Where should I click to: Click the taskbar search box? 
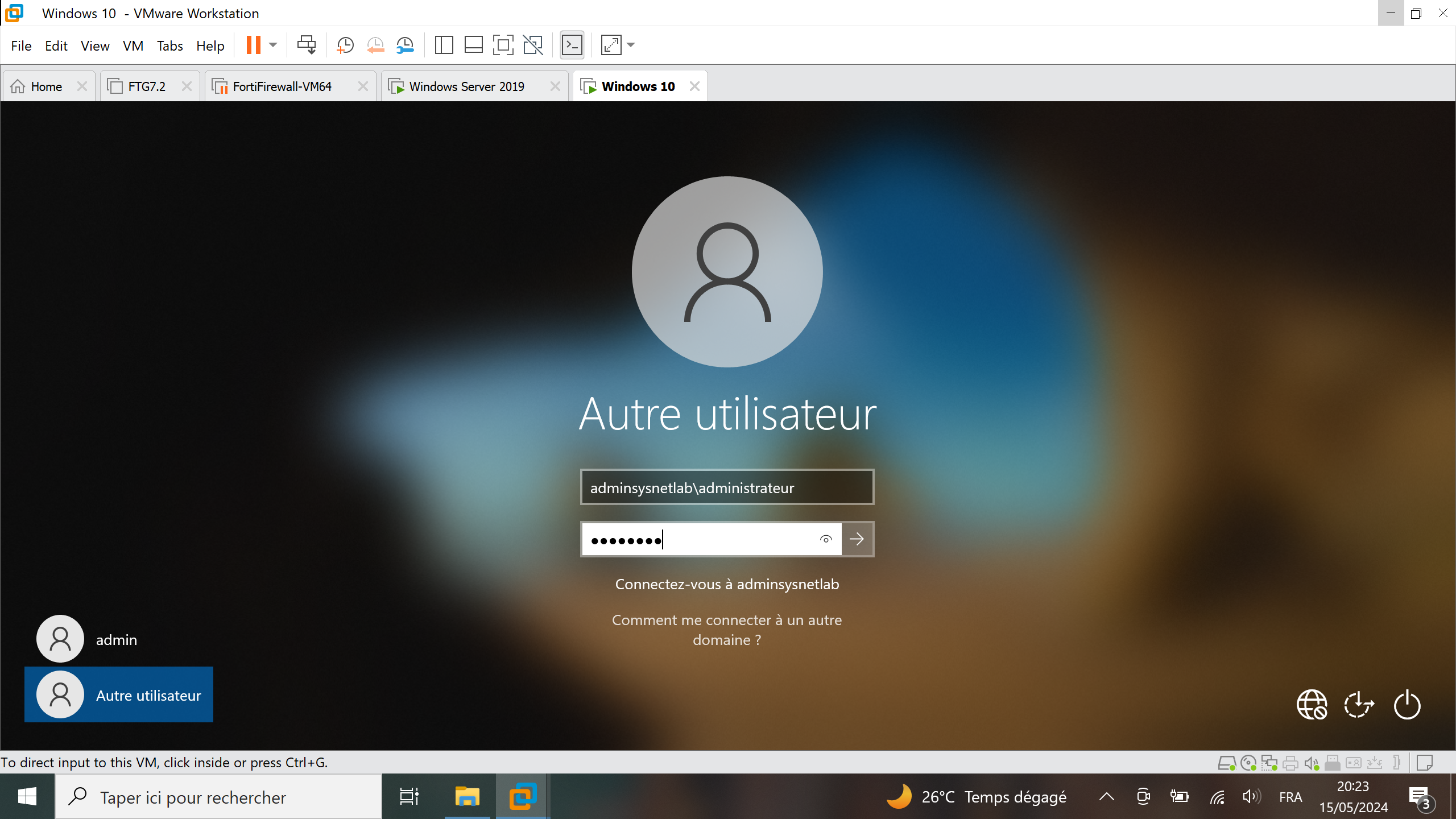pyautogui.click(x=218, y=797)
